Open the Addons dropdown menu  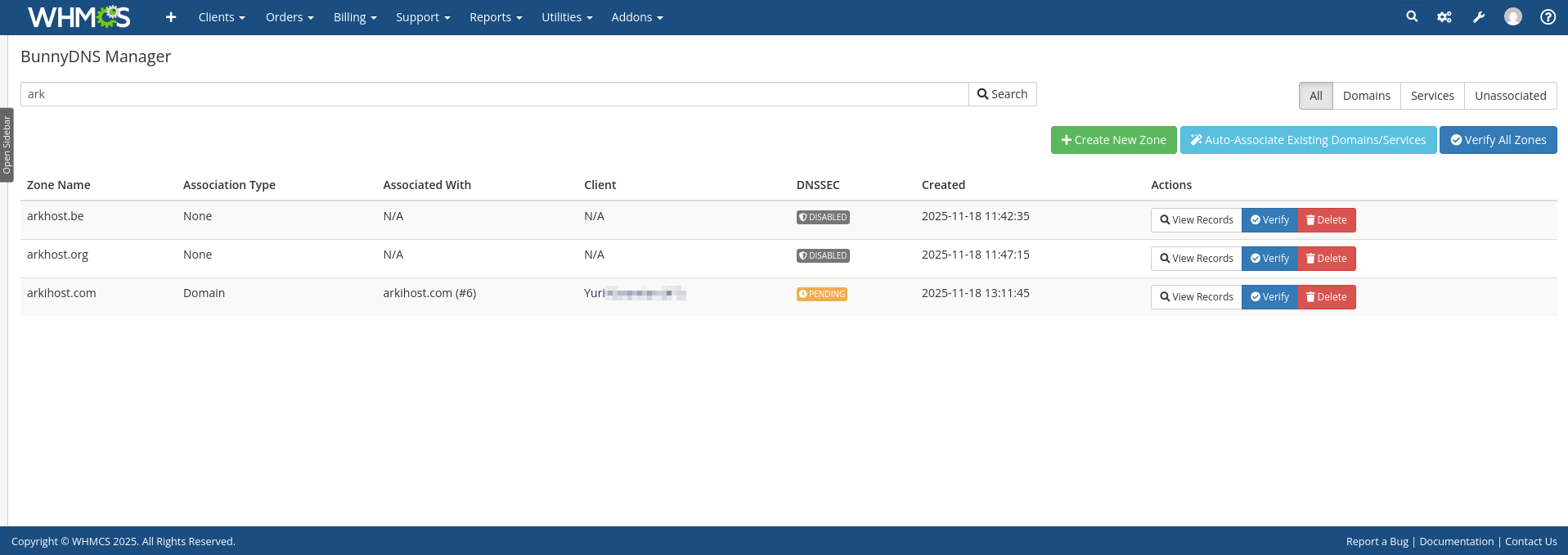pyautogui.click(x=636, y=17)
